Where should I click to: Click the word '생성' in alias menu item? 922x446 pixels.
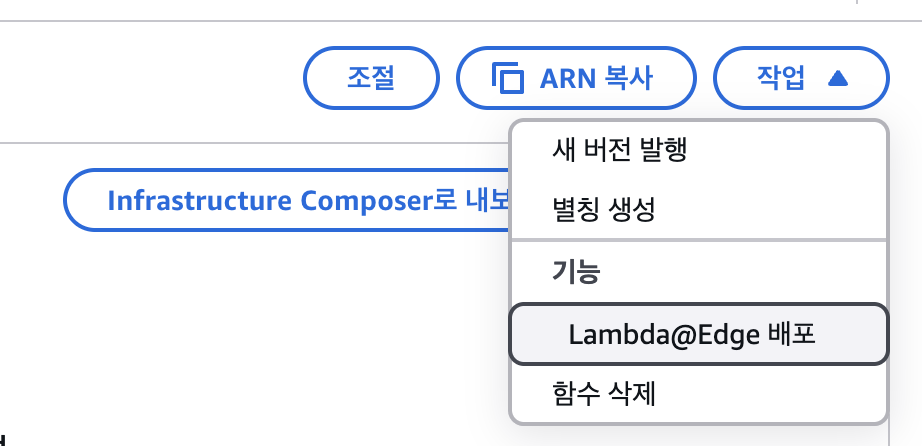click(x=632, y=211)
